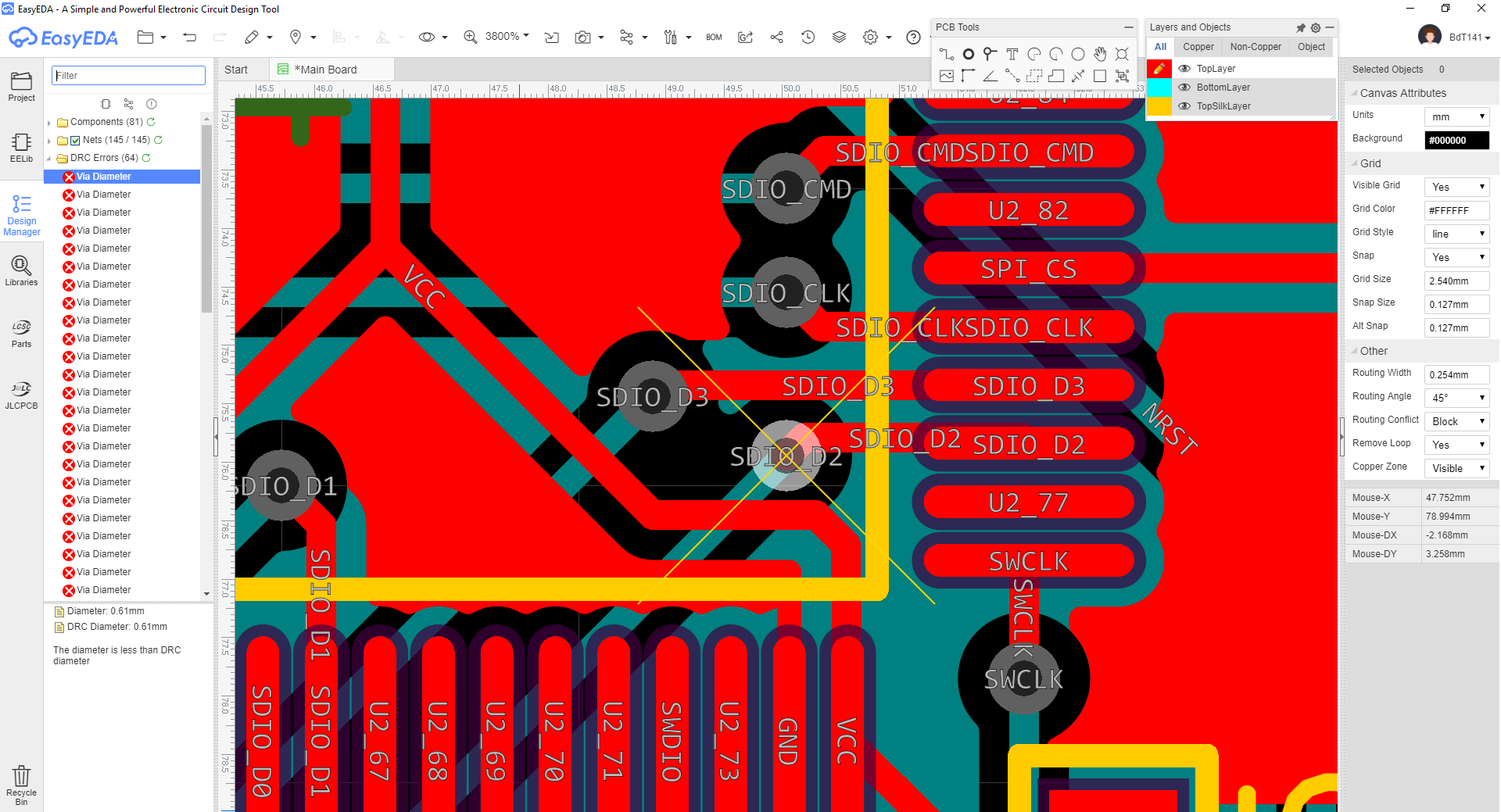Select the hand Move tool
Image resolution: width=1501 pixels, height=812 pixels.
1100,54
